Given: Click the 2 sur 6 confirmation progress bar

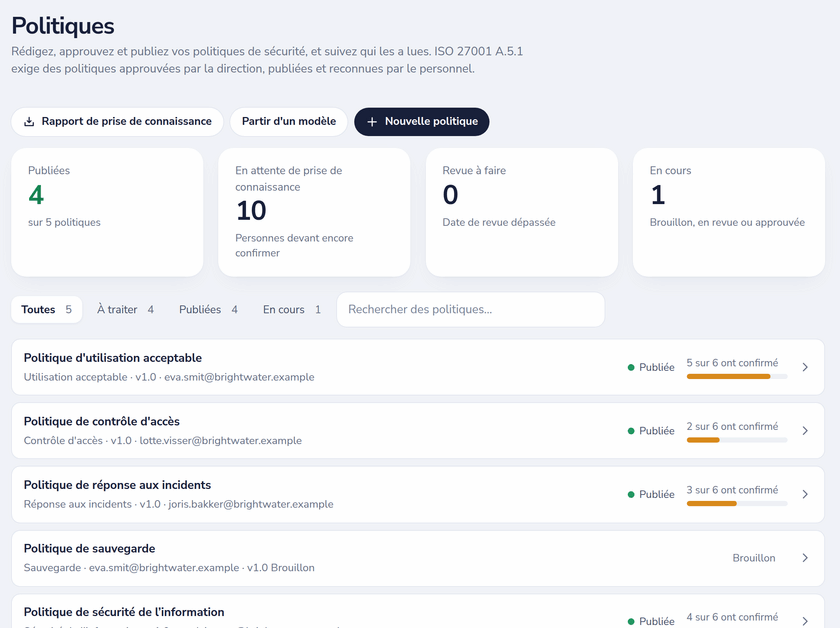Looking at the screenshot, I should [x=737, y=440].
